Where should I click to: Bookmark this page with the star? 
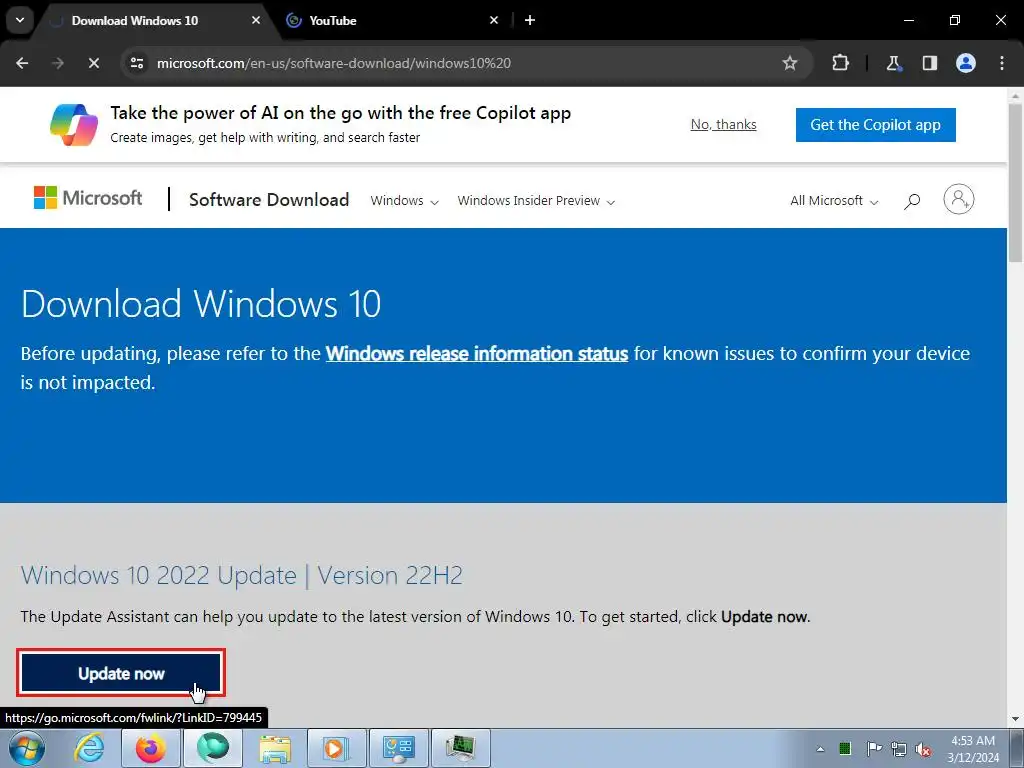click(x=790, y=63)
